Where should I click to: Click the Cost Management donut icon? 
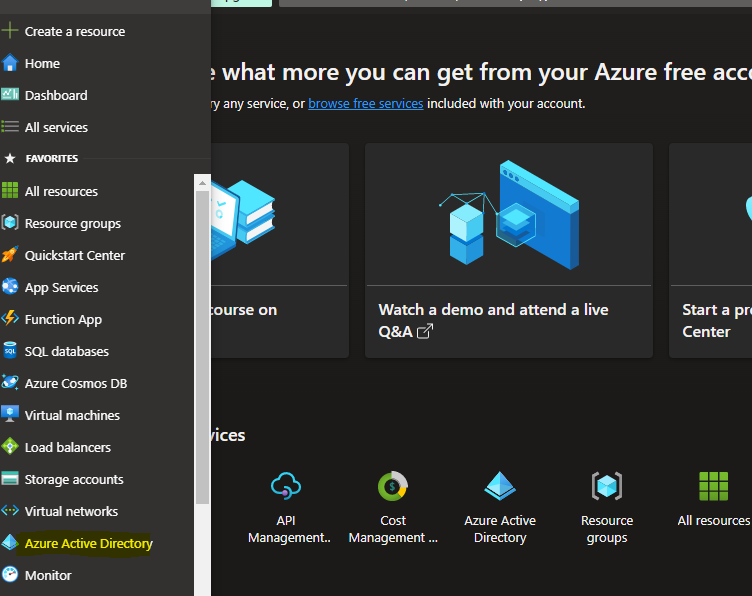(x=393, y=486)
